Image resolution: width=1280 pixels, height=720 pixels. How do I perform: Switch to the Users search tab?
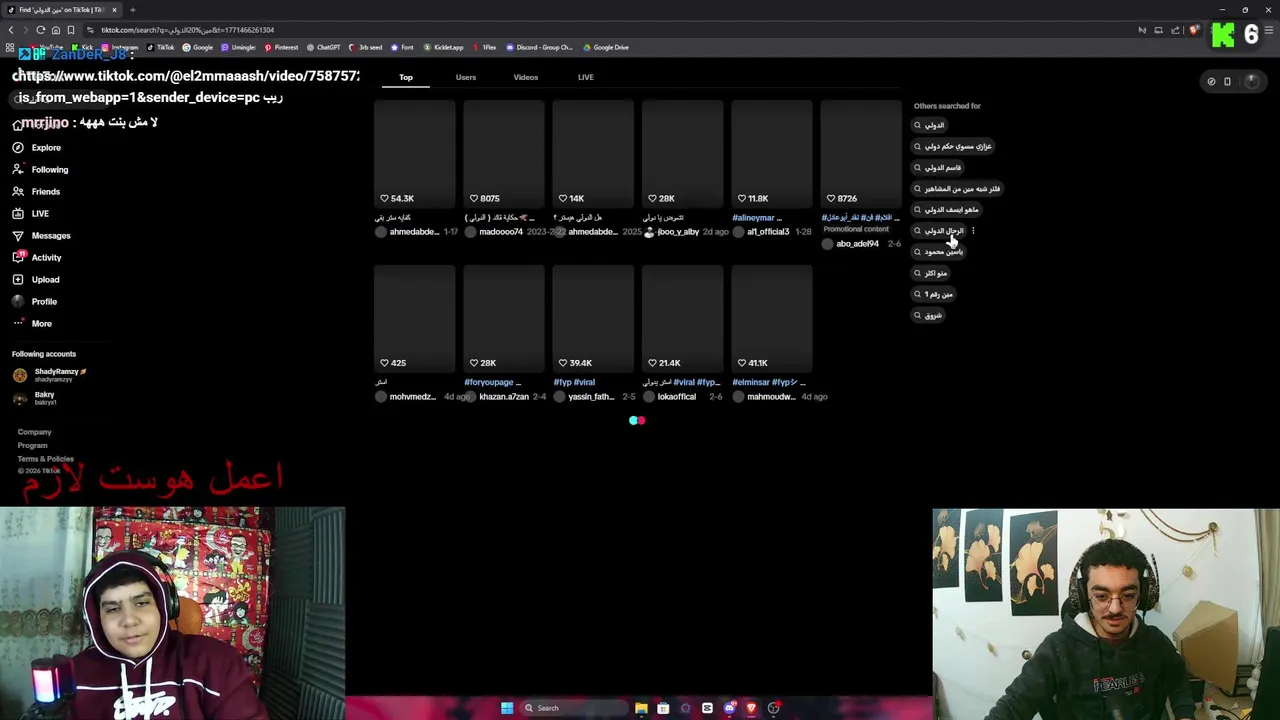(x=466, y=77)
